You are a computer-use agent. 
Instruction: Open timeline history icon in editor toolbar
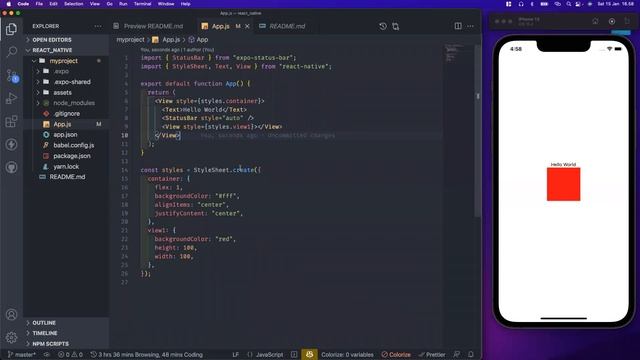click(x=382, y=26)
